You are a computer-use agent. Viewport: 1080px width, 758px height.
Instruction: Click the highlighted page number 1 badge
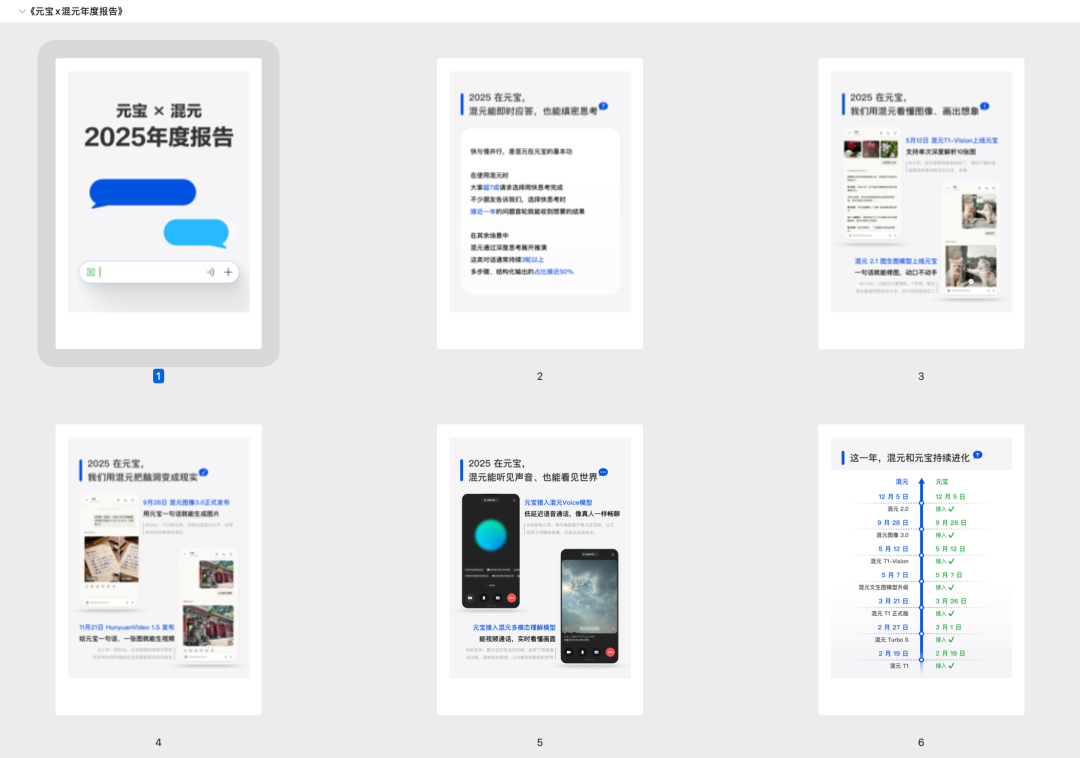[x=158, y=376]
